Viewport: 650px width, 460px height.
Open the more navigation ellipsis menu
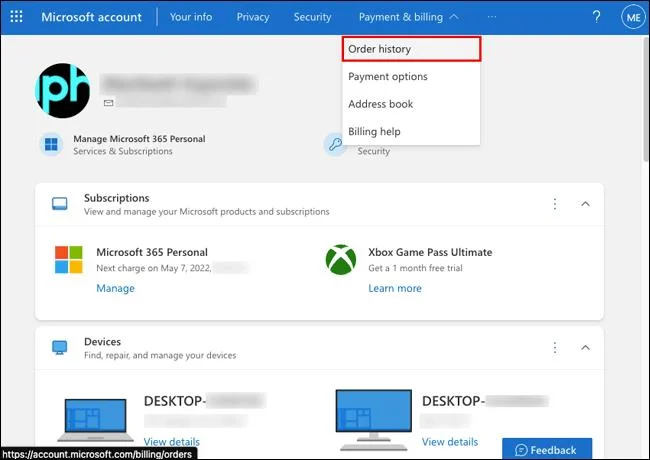coord(492,17)
